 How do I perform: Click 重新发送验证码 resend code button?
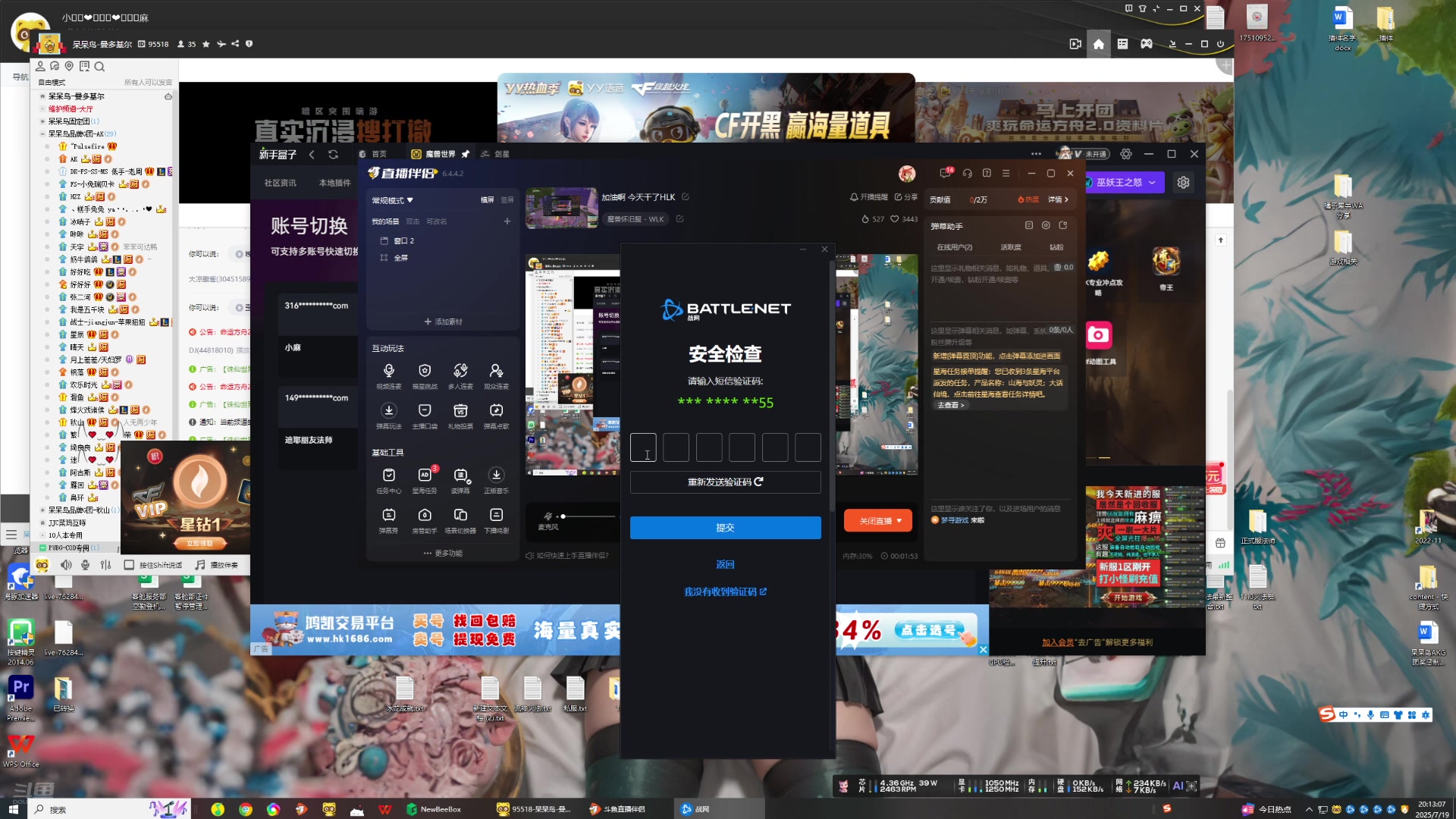coord(725,482)
